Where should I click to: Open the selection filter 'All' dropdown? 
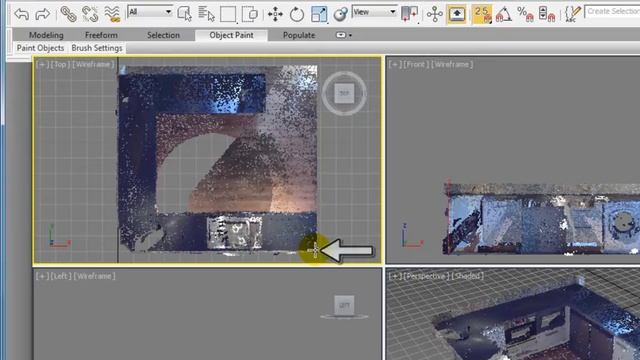[x=150, y=12]
